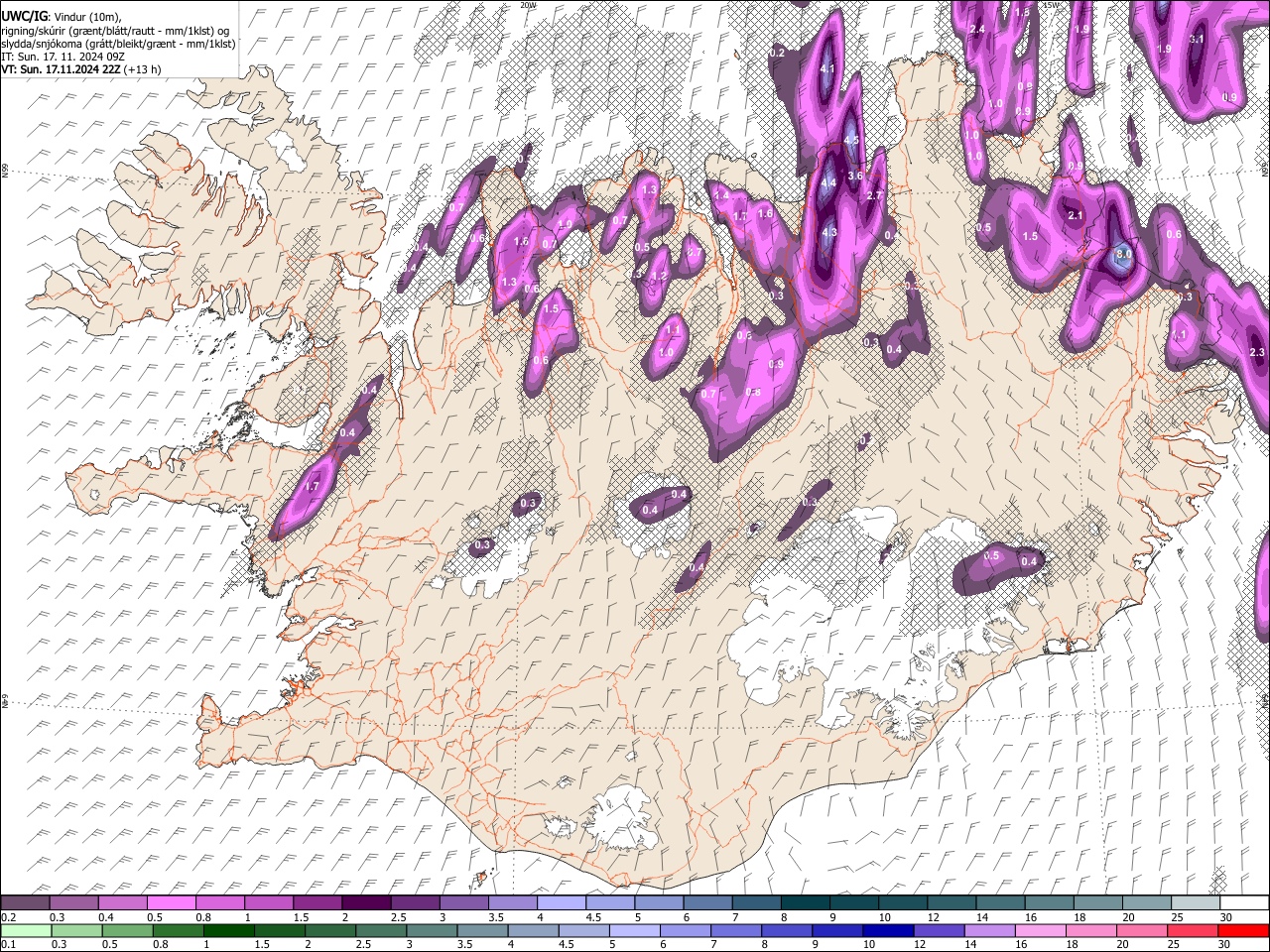Pick the white swatch ending the upper scale

click(x=1245, y=902)
